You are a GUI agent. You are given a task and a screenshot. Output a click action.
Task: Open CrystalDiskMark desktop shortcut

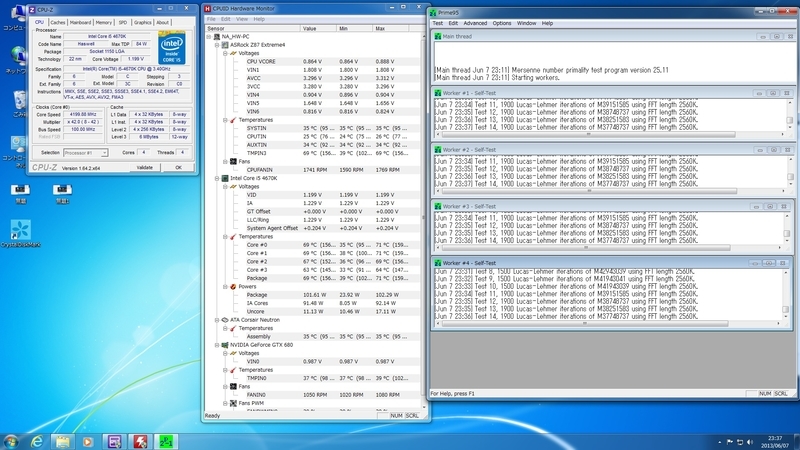pos(20,234)
